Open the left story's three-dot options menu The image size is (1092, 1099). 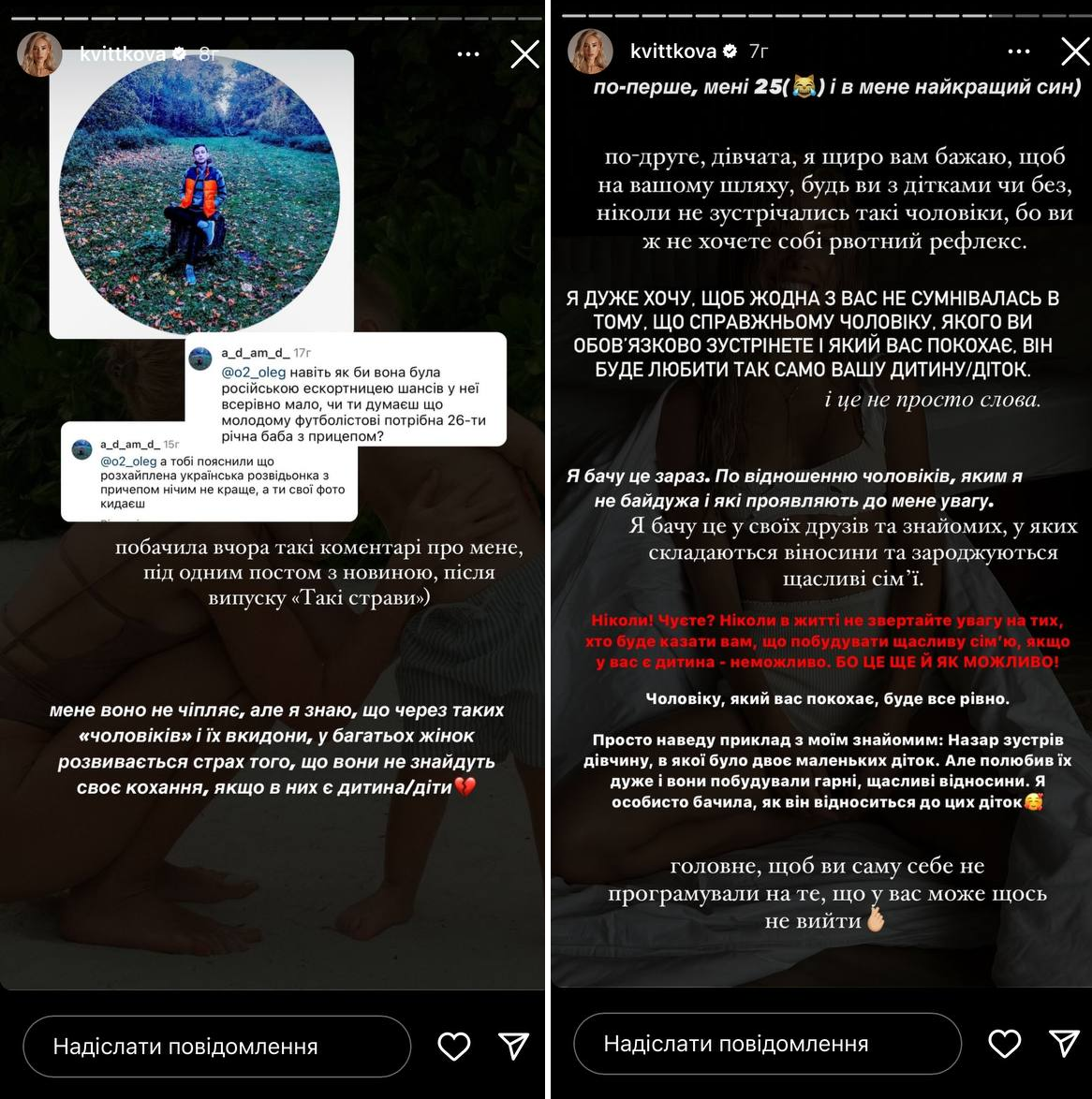pyautogui.click(x=468, y=54)
